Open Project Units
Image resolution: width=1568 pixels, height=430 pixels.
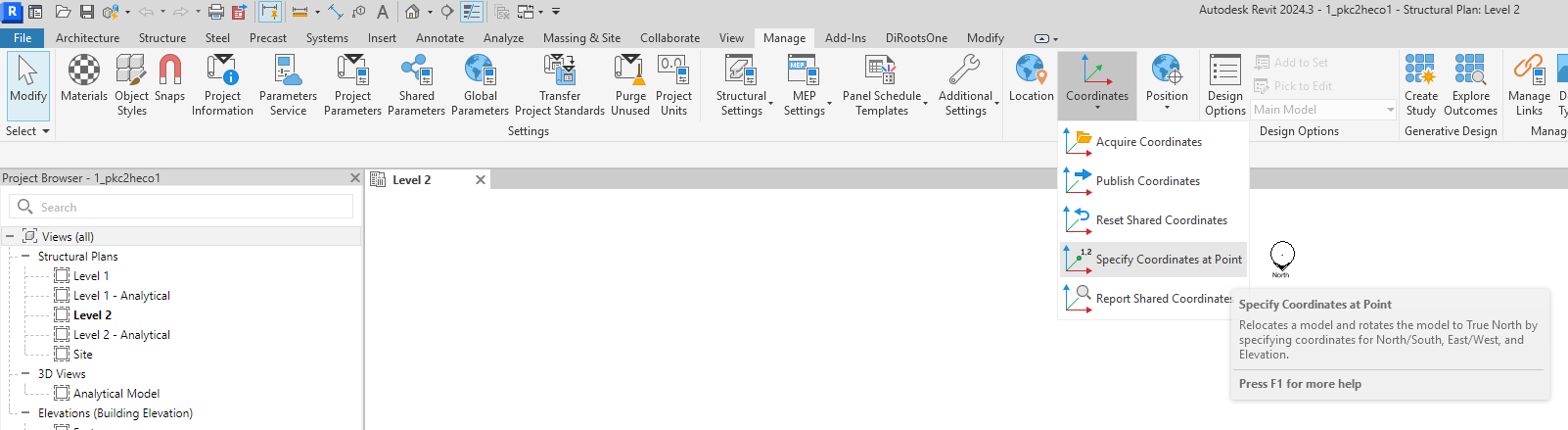coord(673,85)
